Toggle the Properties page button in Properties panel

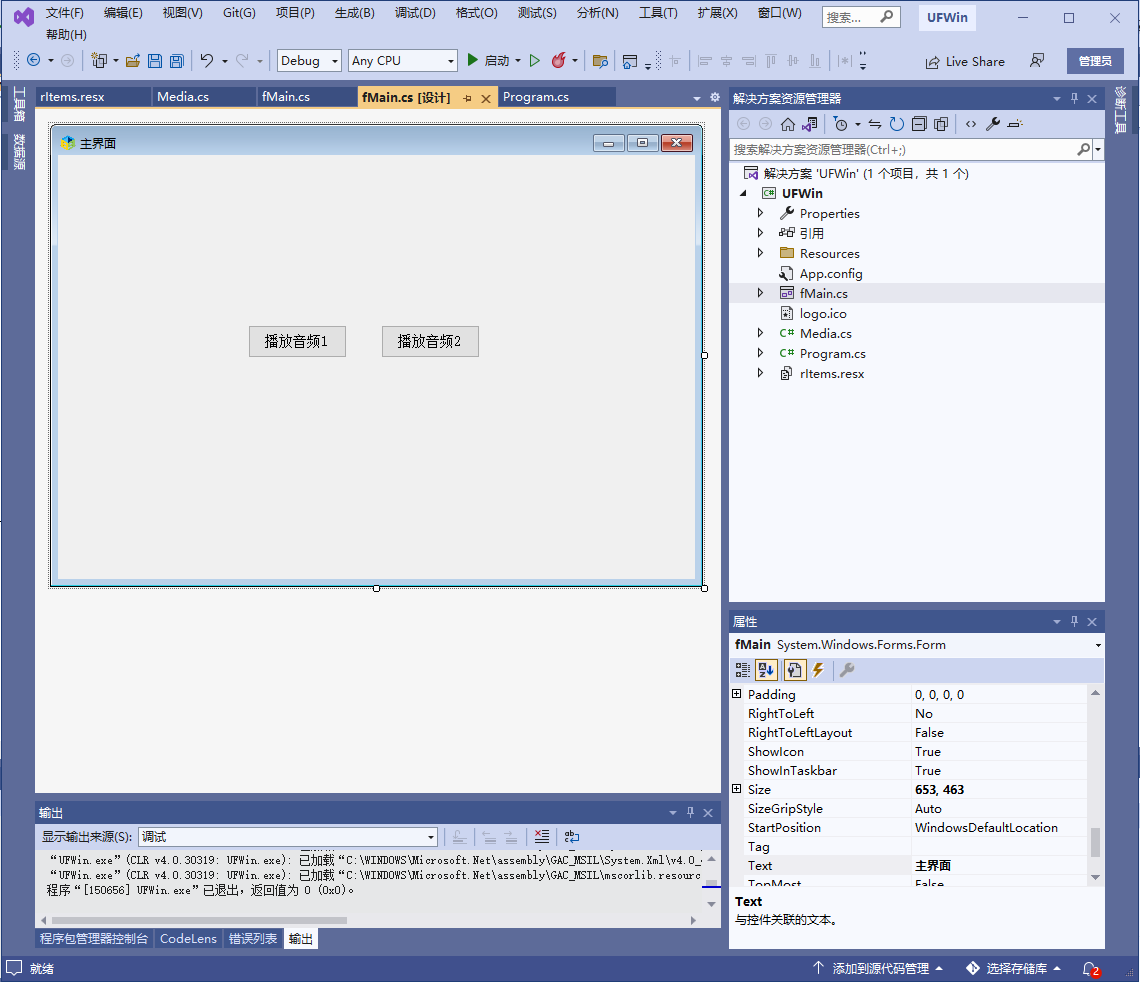point(794,670)
